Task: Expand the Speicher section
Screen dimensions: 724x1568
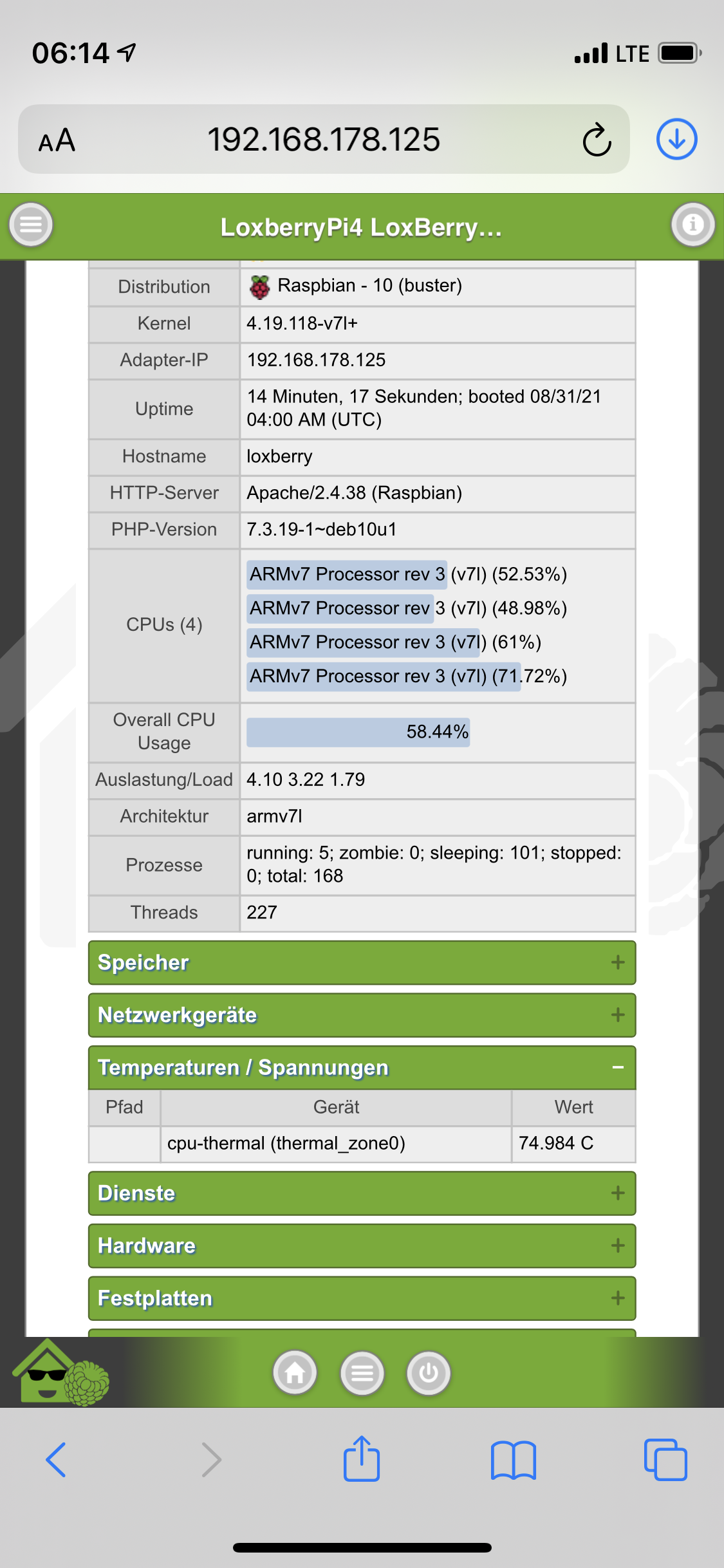Action: click(362, 962)
